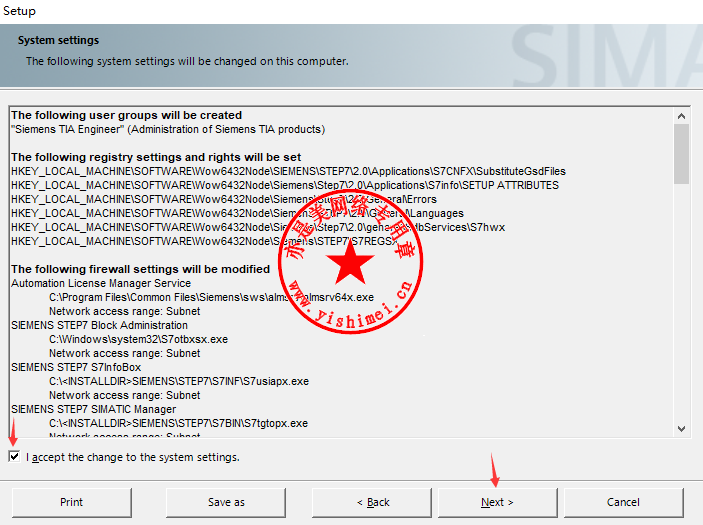
Task: Uncheck the accept system settings change checkbox
Action: (14, 456)
